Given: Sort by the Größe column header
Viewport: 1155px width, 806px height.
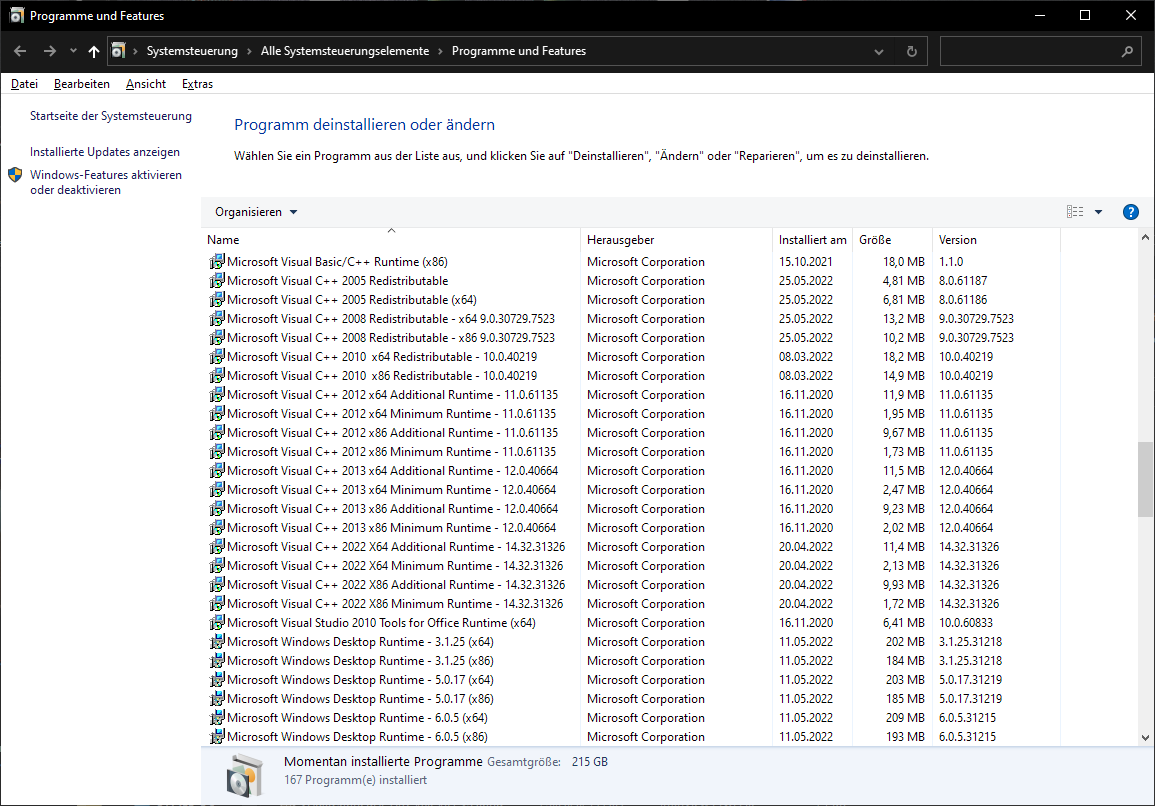Looking at the screenshot, I should pyautogui.click(x=892, y=239).
